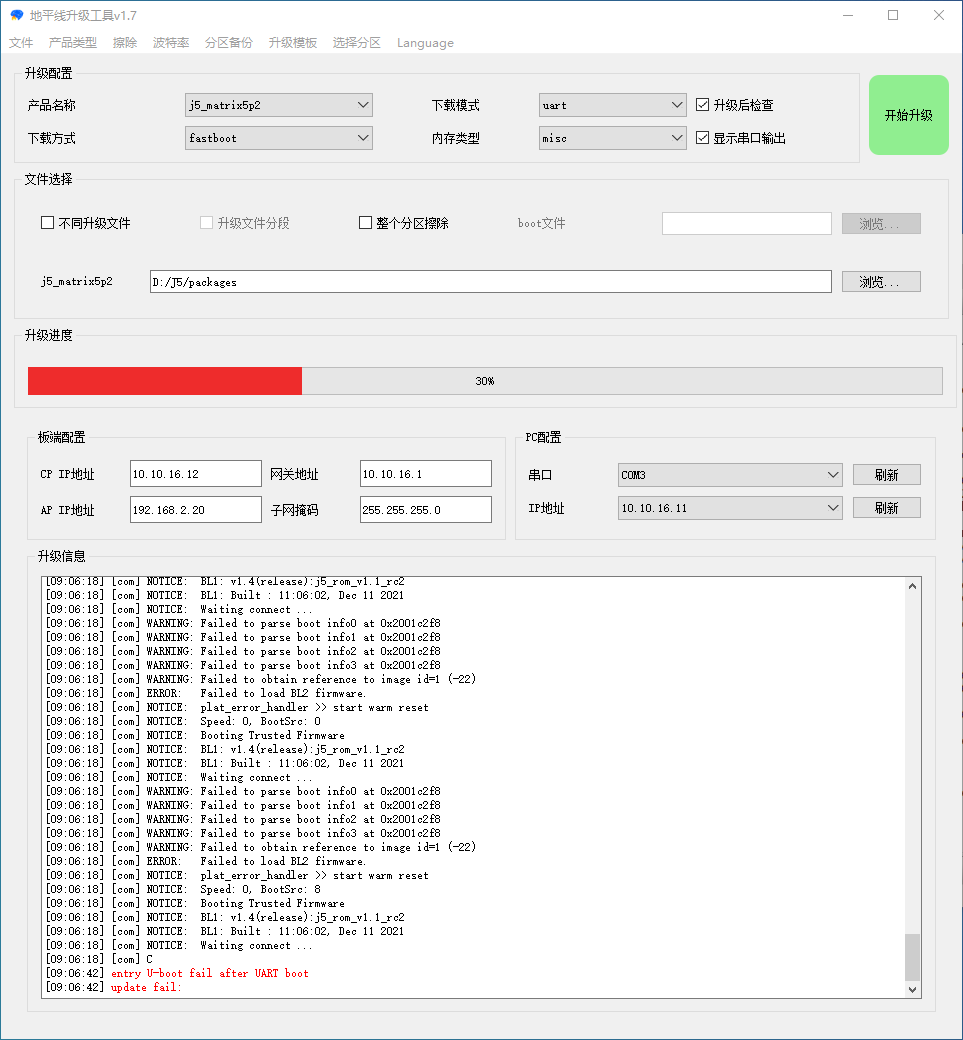The image size is (963, 1040).
Task: Click 浏览 next to the D:/J5/packages path
Action: click(880, 282)
